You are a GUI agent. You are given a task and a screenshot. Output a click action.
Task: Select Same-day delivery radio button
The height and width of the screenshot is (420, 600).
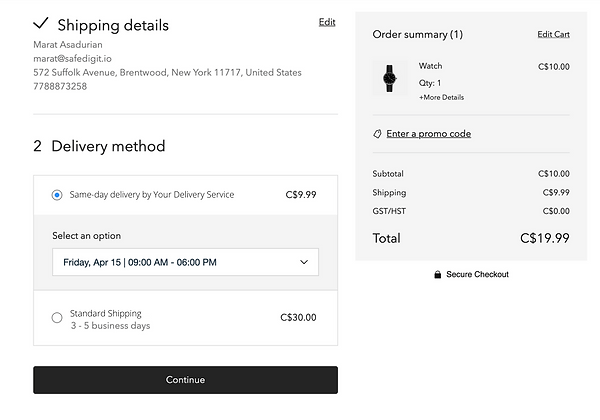tap(57, 195)
